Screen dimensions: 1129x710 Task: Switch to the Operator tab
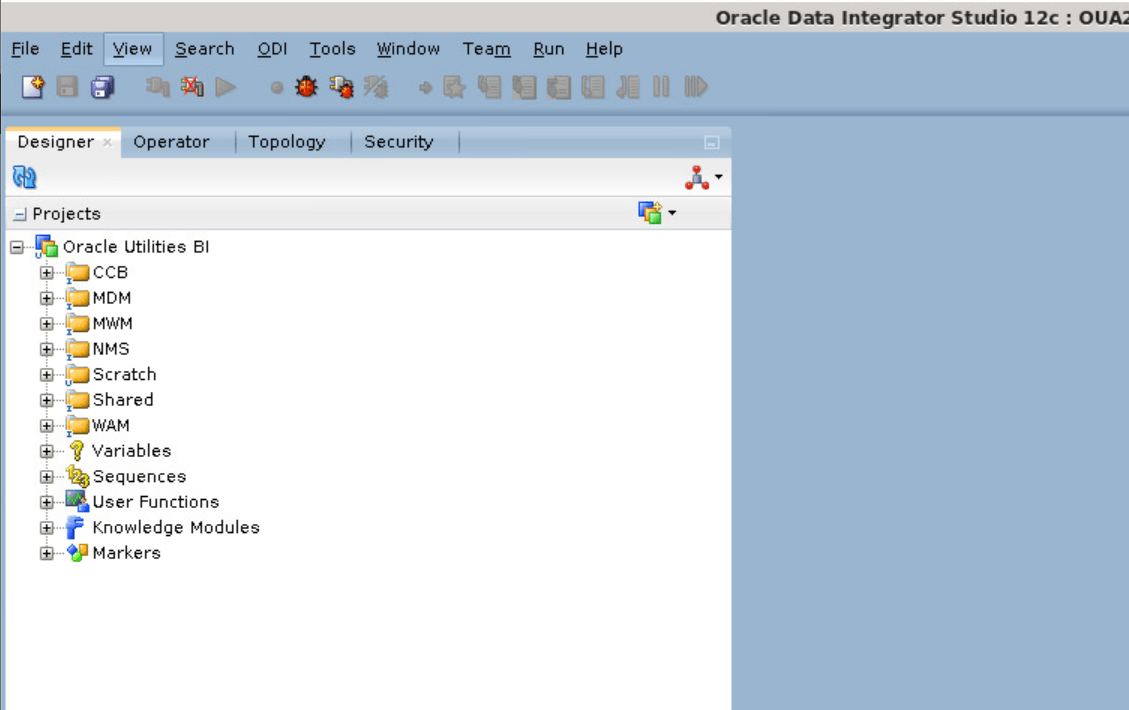tap(172, 142)
